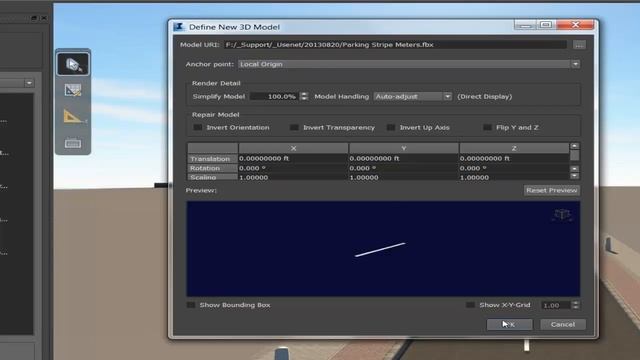Click the Scaling Y value 1.00000
Viewport: 640px width, 360px height.
coord(404,177)
